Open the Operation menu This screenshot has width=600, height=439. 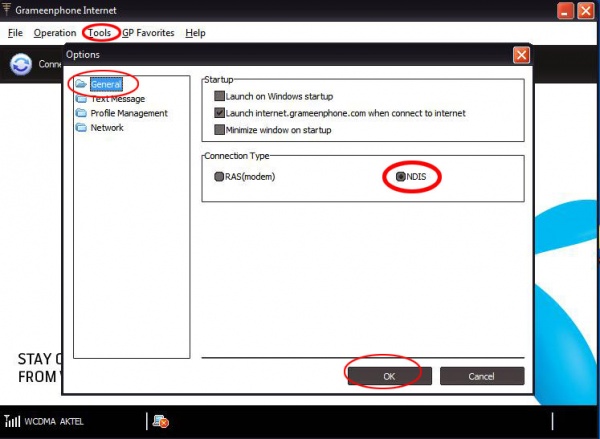click(55, 33)
